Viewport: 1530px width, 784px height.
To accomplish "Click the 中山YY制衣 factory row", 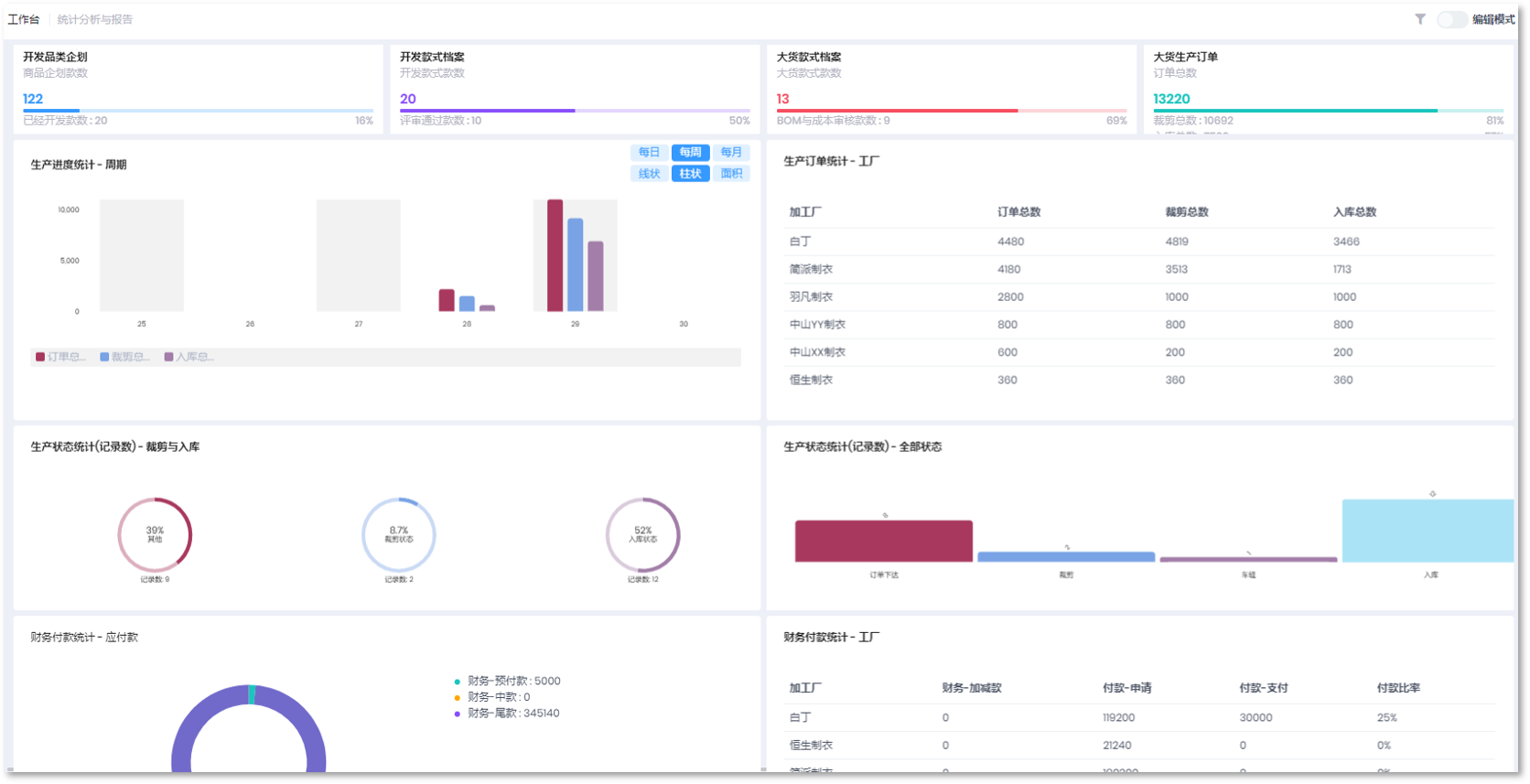I will click(1140, 325).
